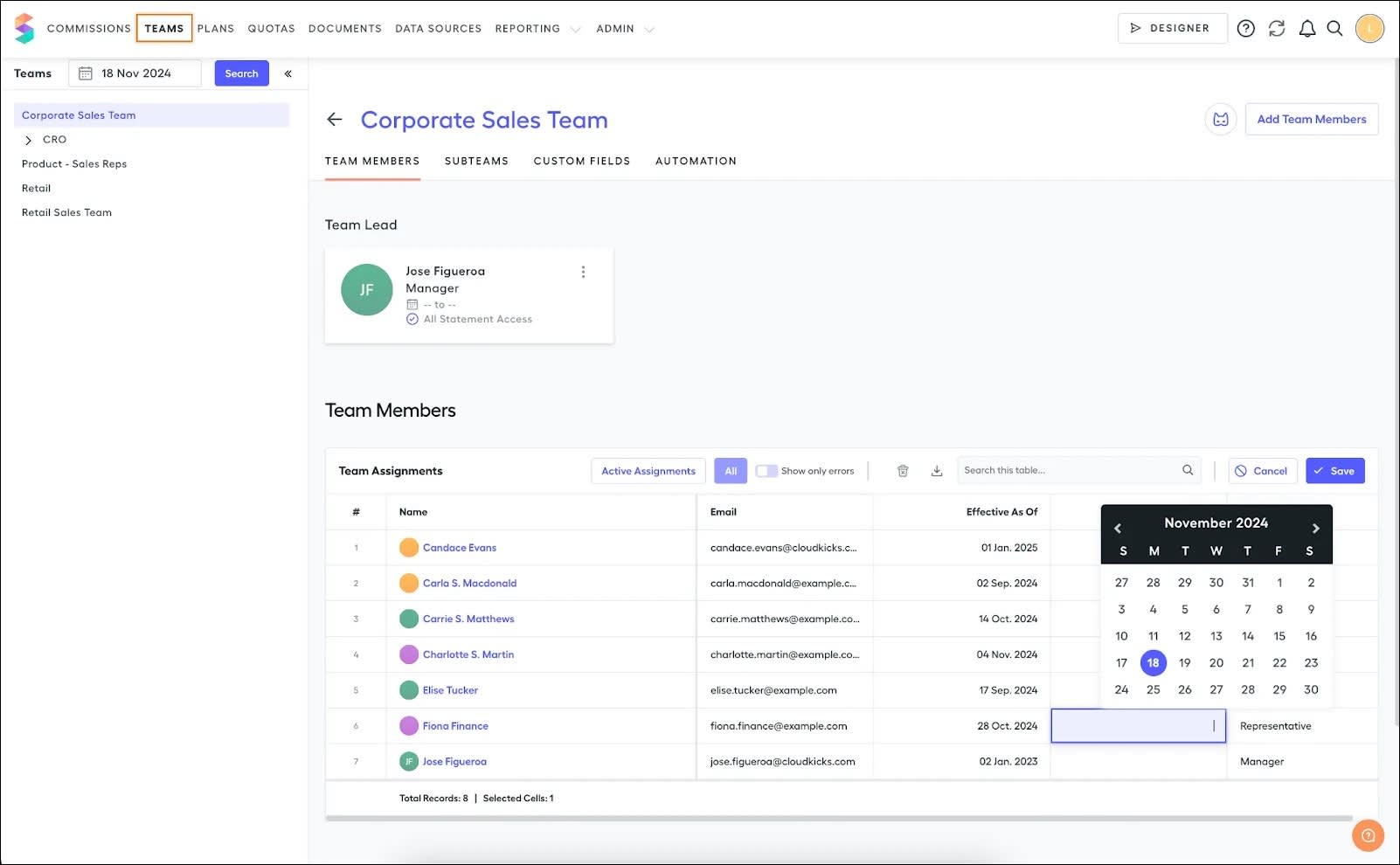The image size is (1400, 865).
Task: Select Product - Sales Reps team
Action: 74,164
